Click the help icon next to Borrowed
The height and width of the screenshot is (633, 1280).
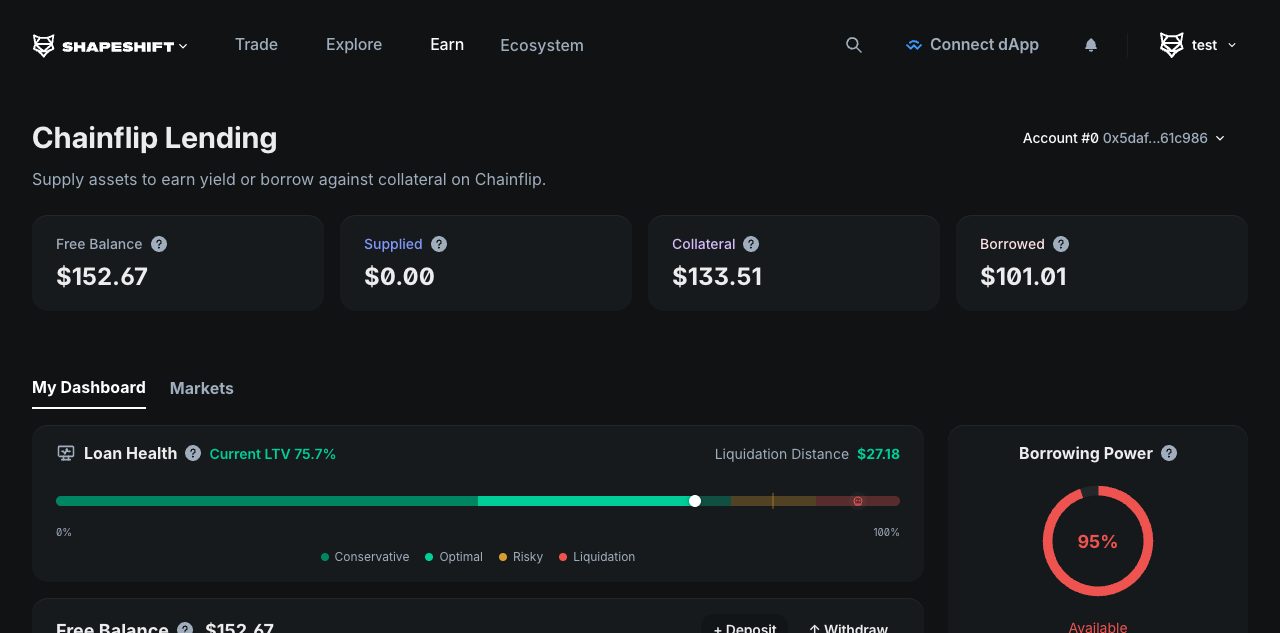click(1061, 243)
